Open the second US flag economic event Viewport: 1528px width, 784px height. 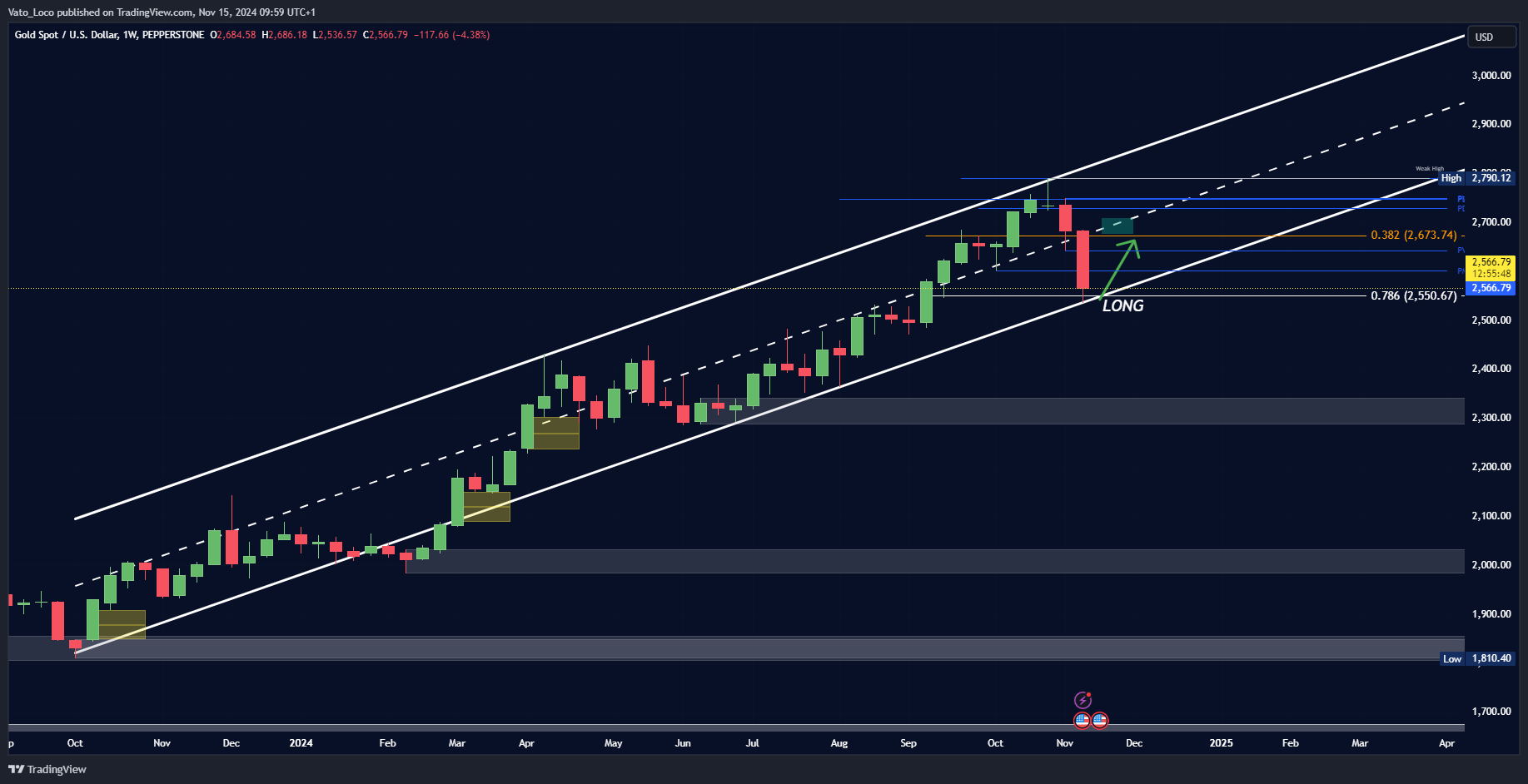pyautogui.click(x=1100, y=721)
